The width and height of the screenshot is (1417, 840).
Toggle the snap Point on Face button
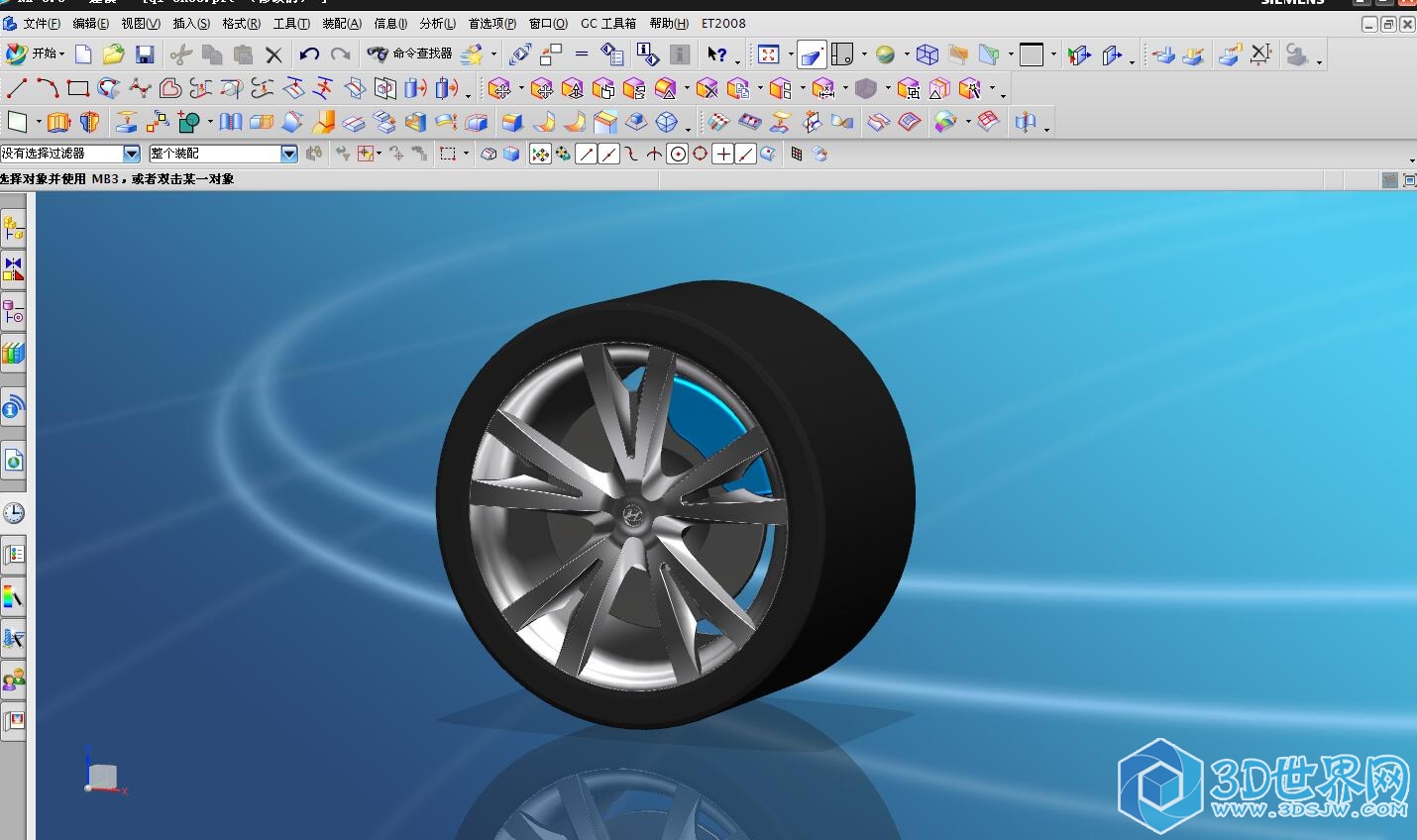coord(769,154)
